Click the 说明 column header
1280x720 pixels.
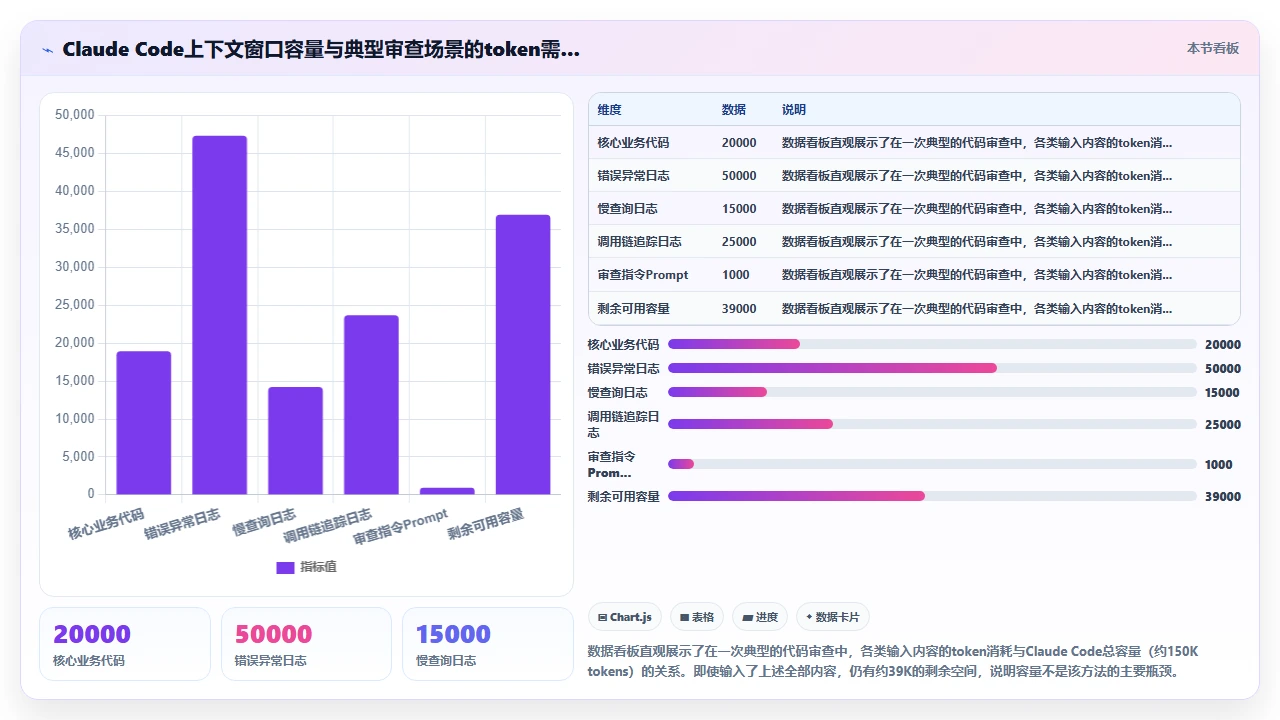(x=793, y=110)
